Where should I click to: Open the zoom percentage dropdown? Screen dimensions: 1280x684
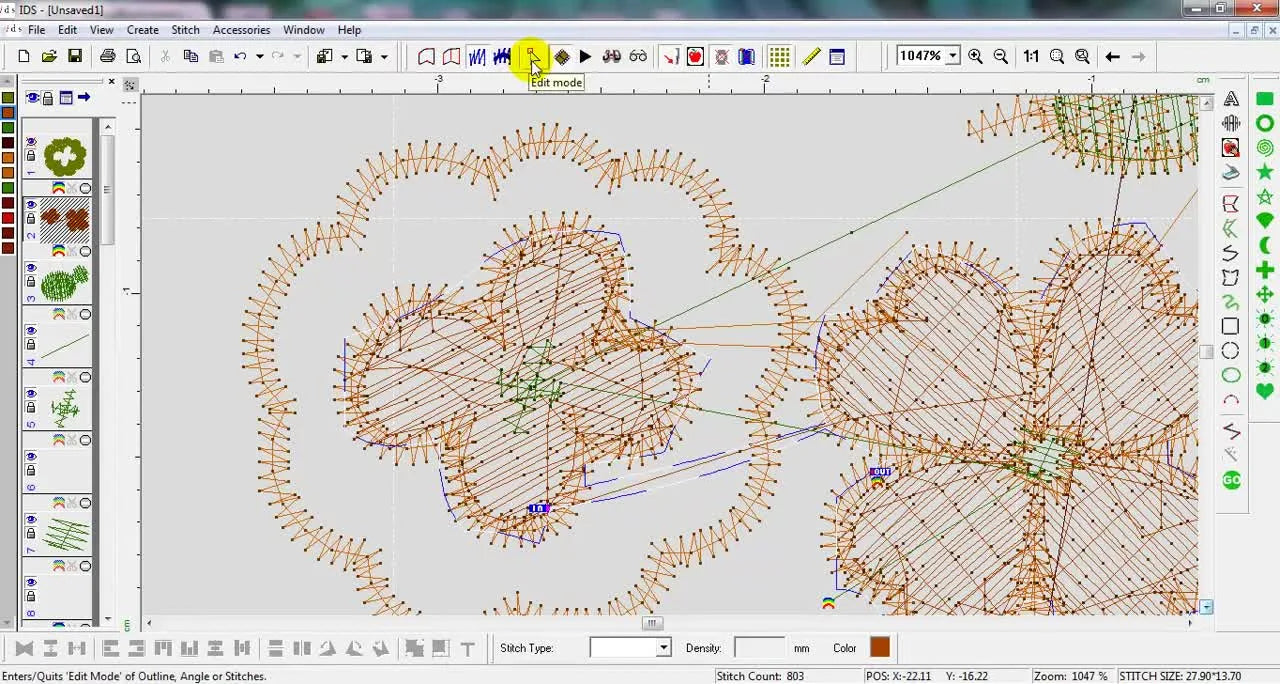pyautogui.click(x=953, y=56)
